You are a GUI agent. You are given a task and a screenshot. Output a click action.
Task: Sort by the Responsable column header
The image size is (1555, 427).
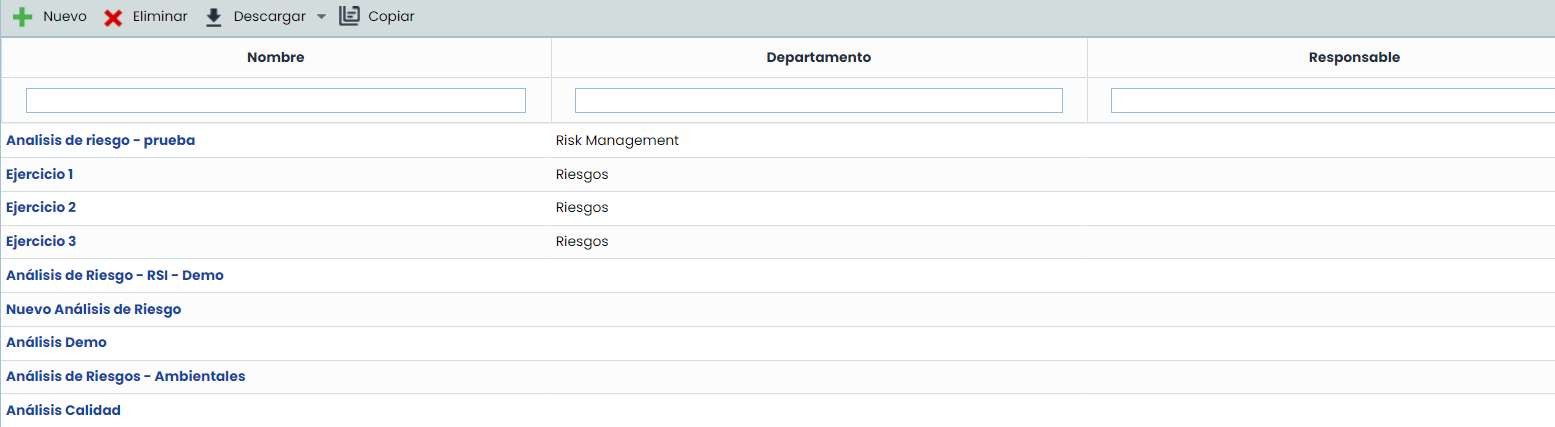(x=1353, y=58)
